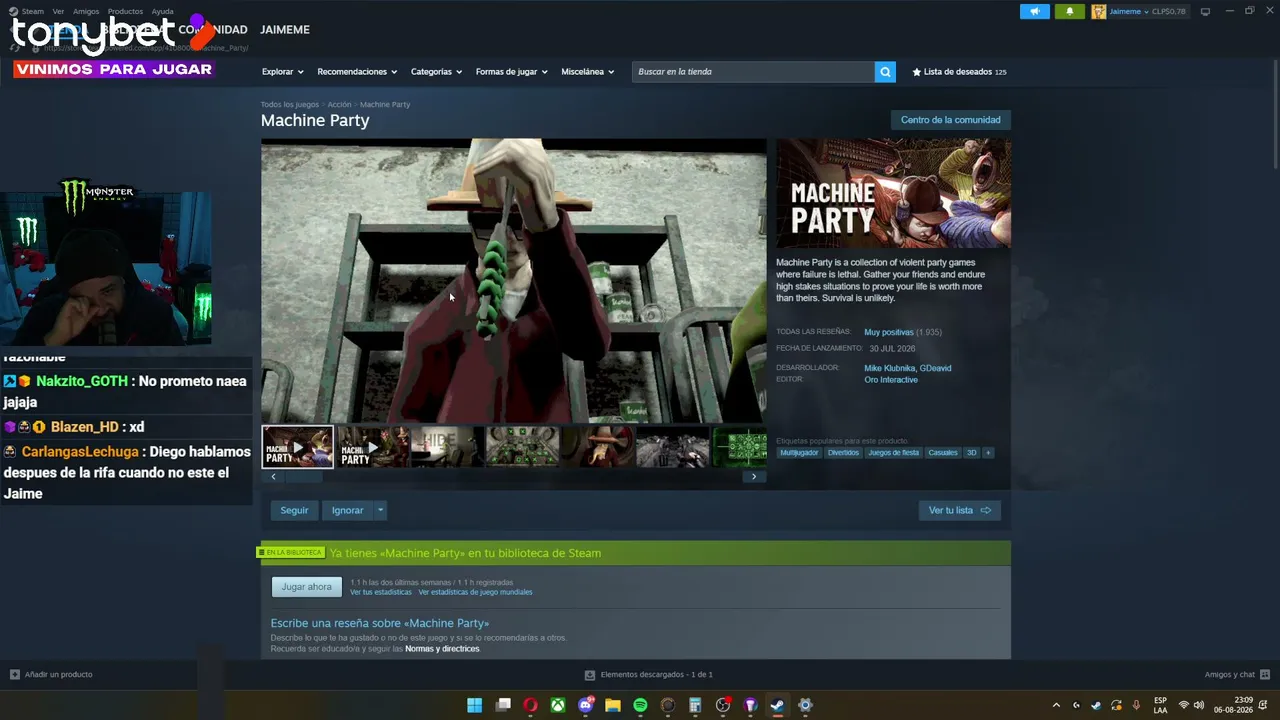Expand the Miscelánea dropdown
Screen dimensions: 1280x720
point(587,72)
